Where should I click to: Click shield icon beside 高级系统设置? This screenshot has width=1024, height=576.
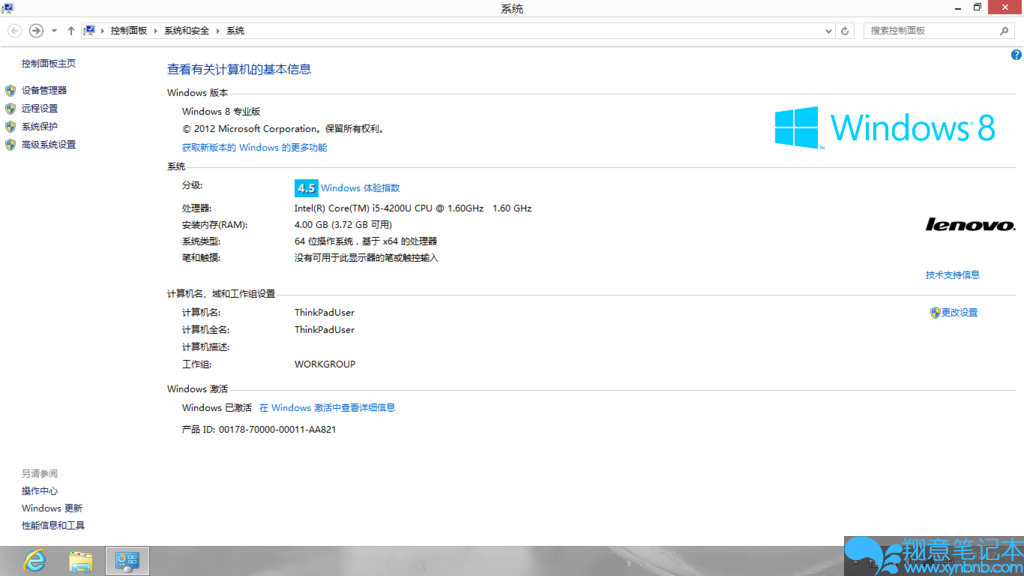pyautogui.click(x=10, y=144)
